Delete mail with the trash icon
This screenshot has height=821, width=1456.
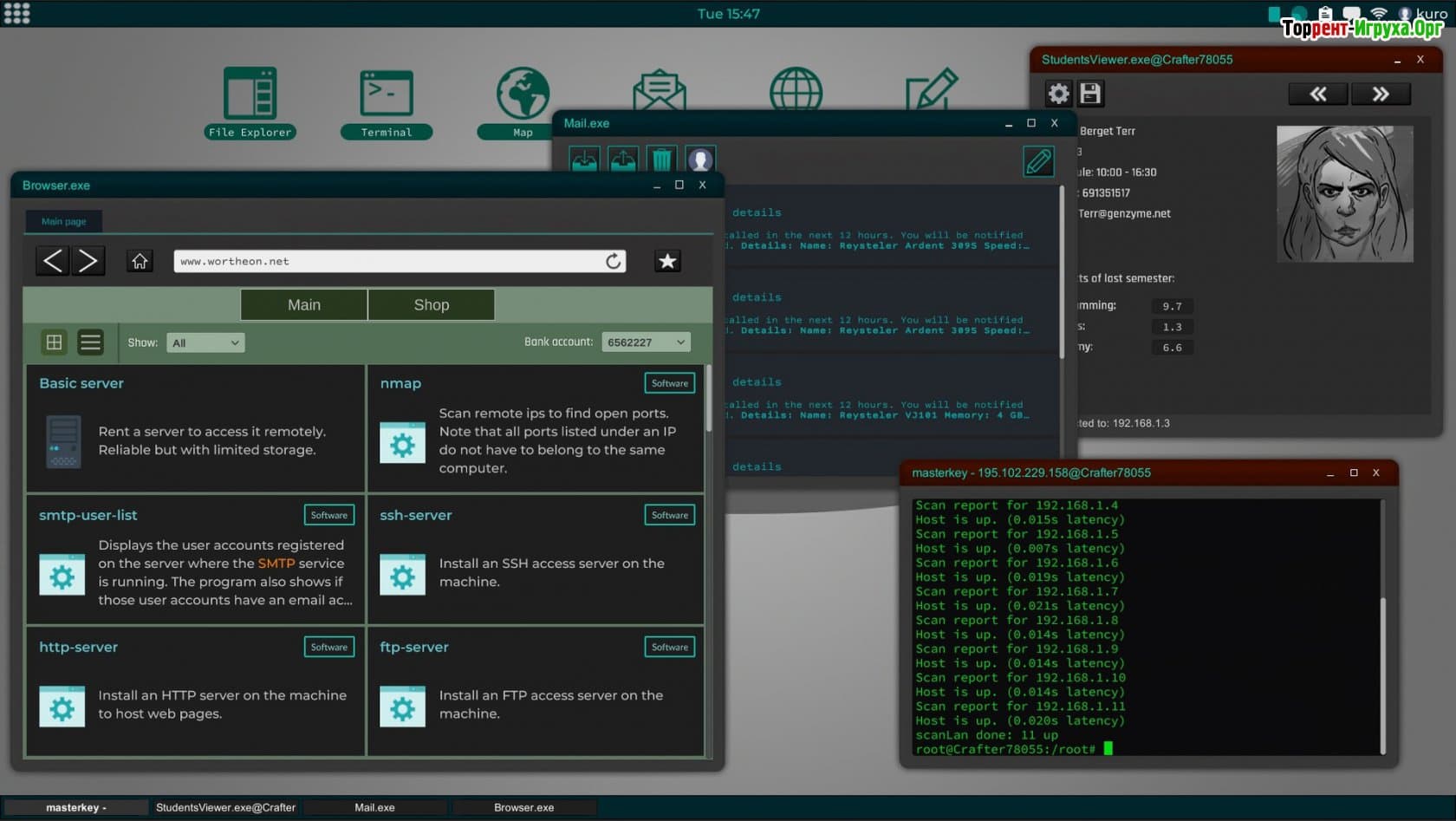point(661,160)
